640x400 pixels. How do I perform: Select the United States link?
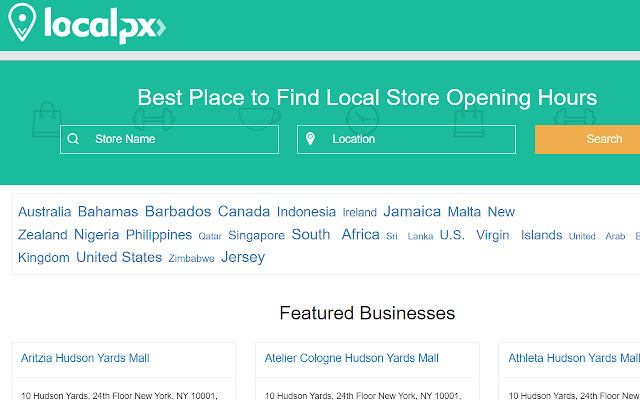(x=119, y=257)
